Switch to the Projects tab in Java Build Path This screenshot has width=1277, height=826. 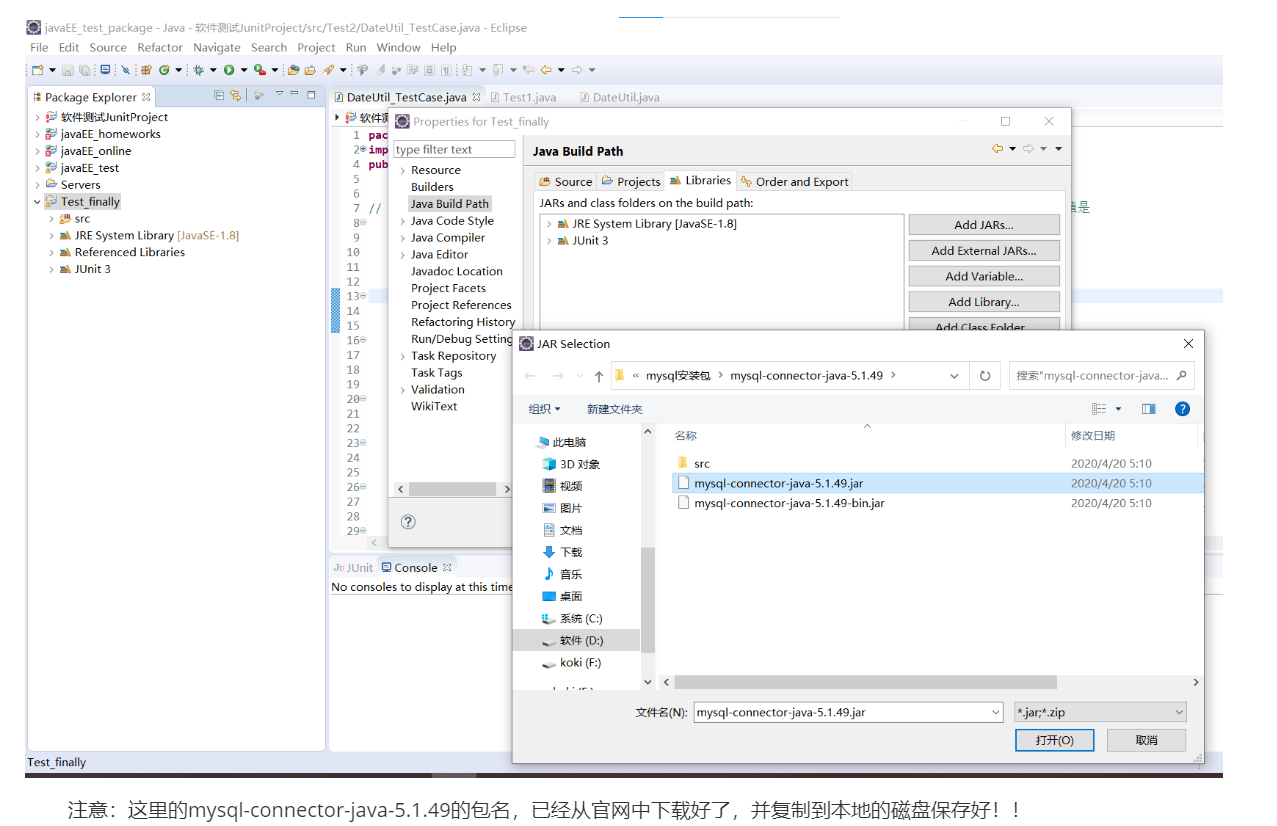tap(631, 181)
